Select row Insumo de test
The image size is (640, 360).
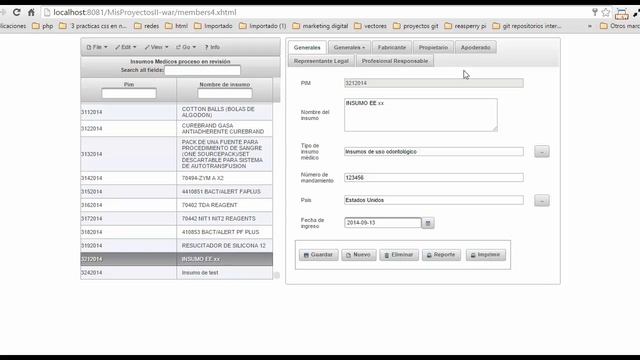176,273
